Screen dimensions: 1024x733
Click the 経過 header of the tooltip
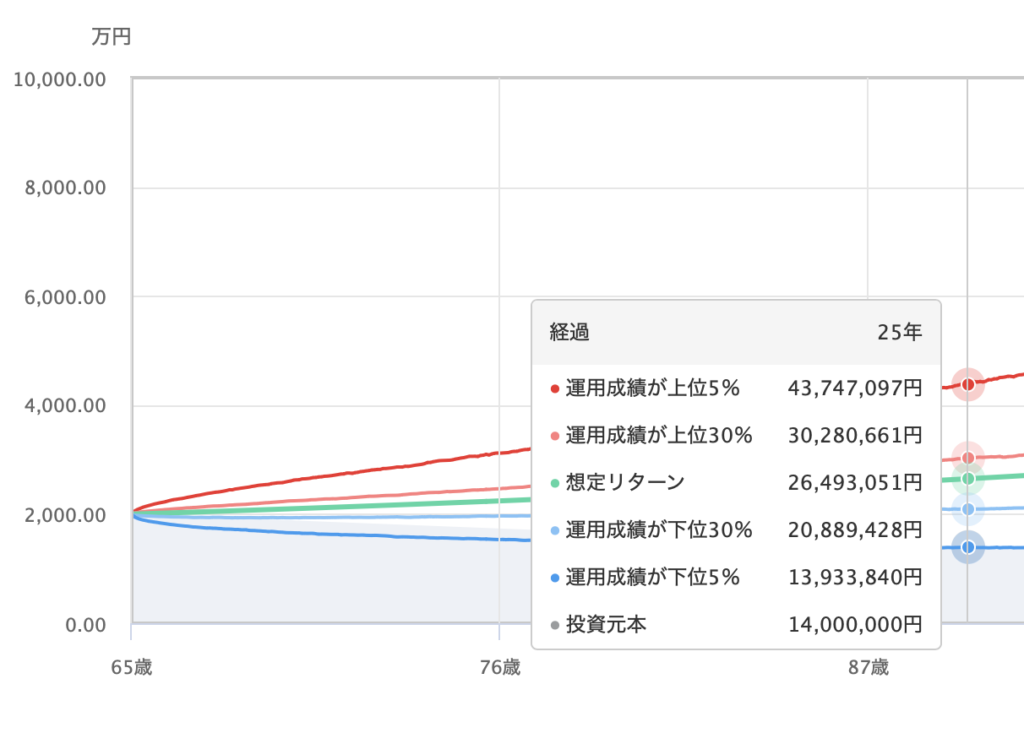569,333
